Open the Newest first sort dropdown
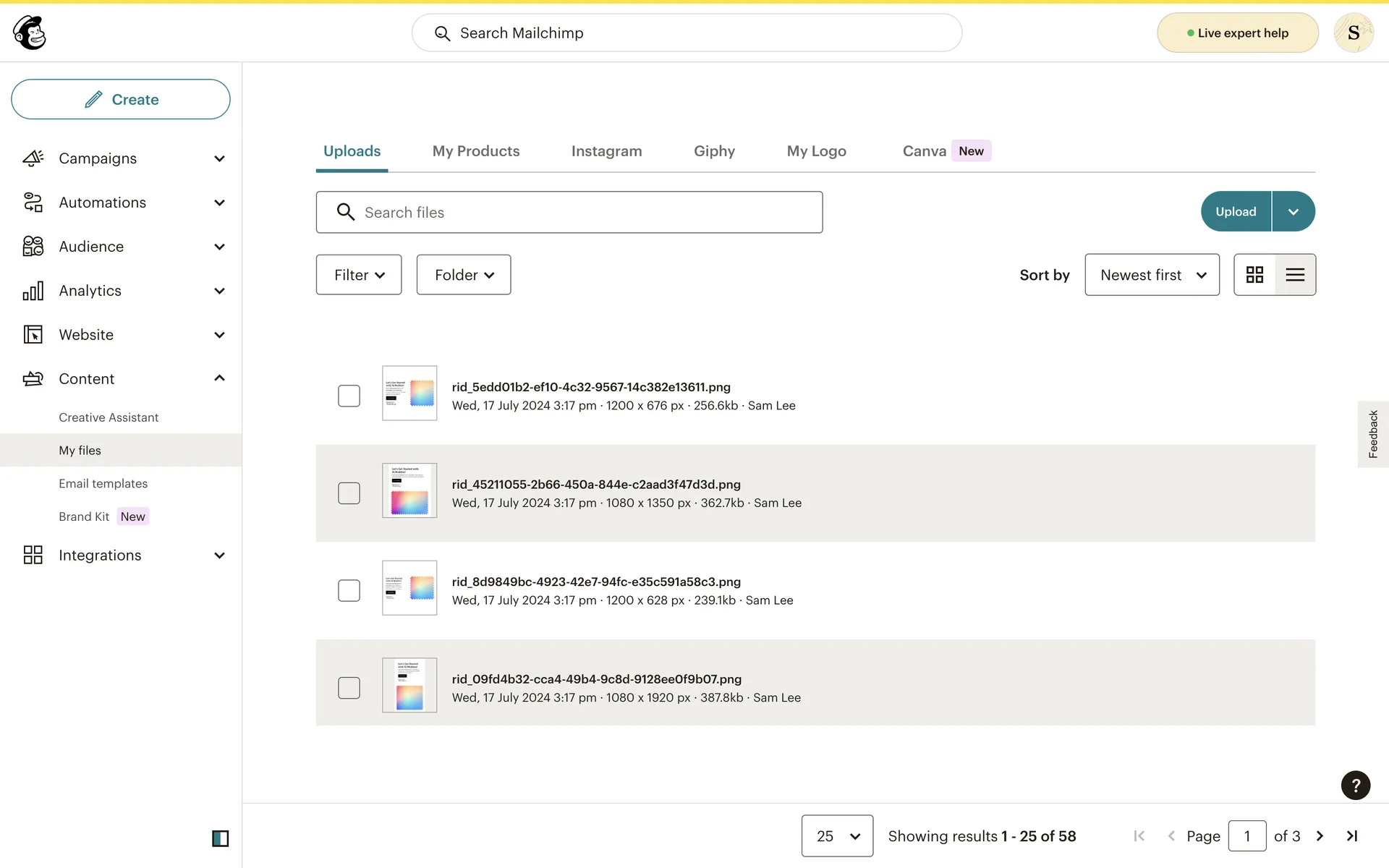The width and height of the screenshot is (1389, 868). pos(1152,275)
